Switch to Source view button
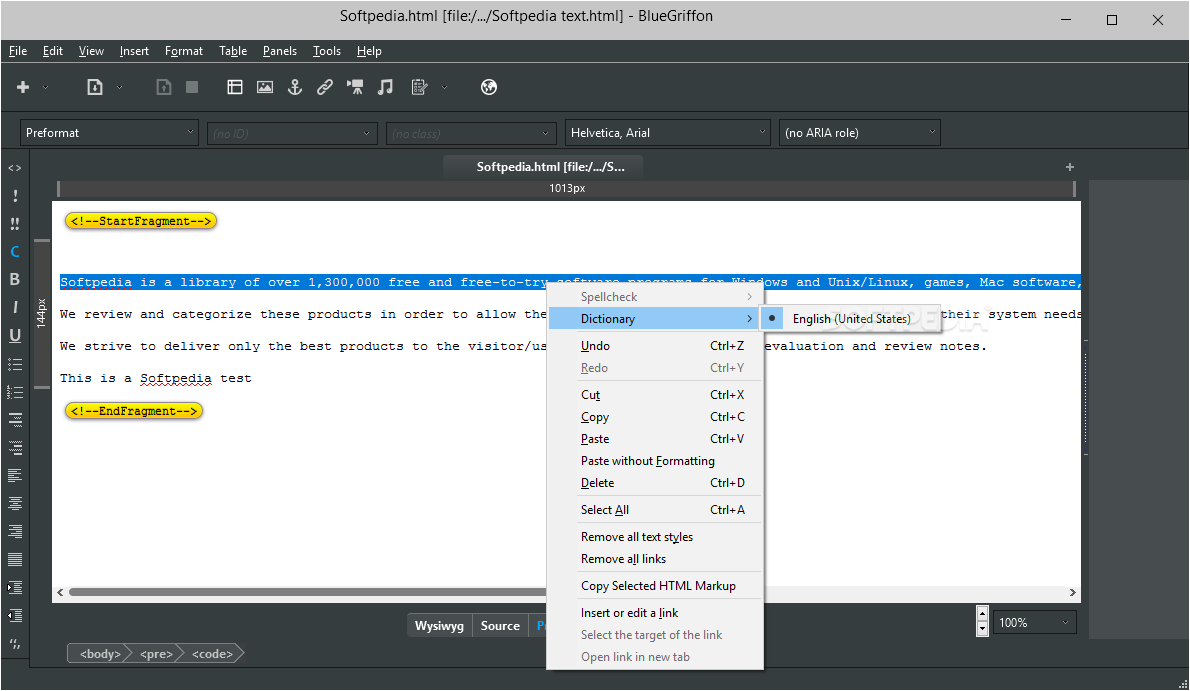The width and height of the screenshot is (1190, 691). [x=500, y=626]
